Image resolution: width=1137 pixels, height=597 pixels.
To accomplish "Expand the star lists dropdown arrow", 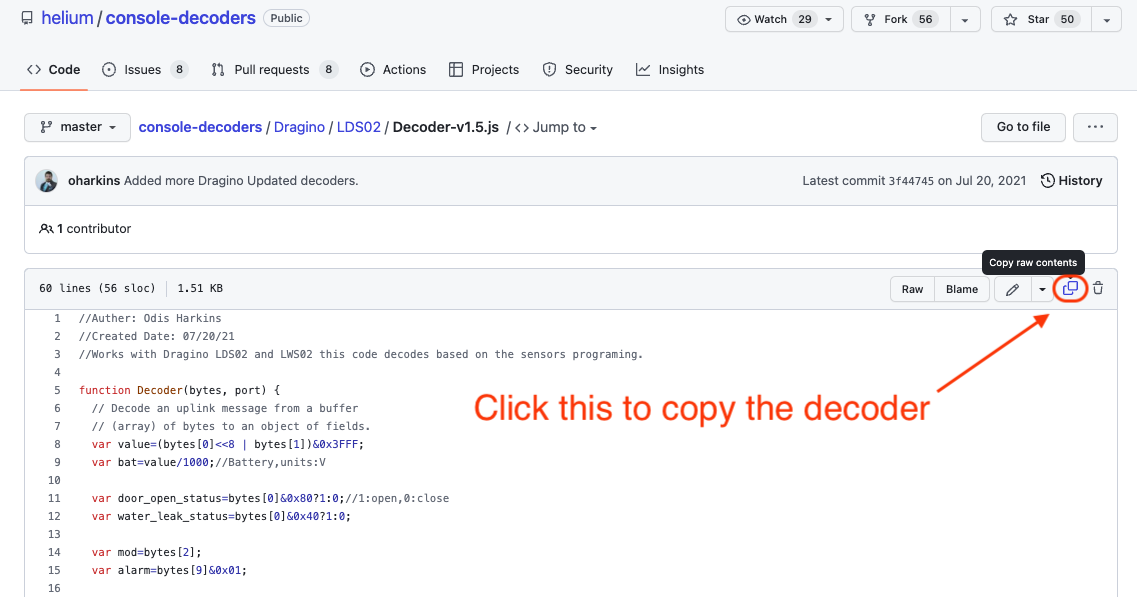I will pyautogui.click(x=1105, y=19).
